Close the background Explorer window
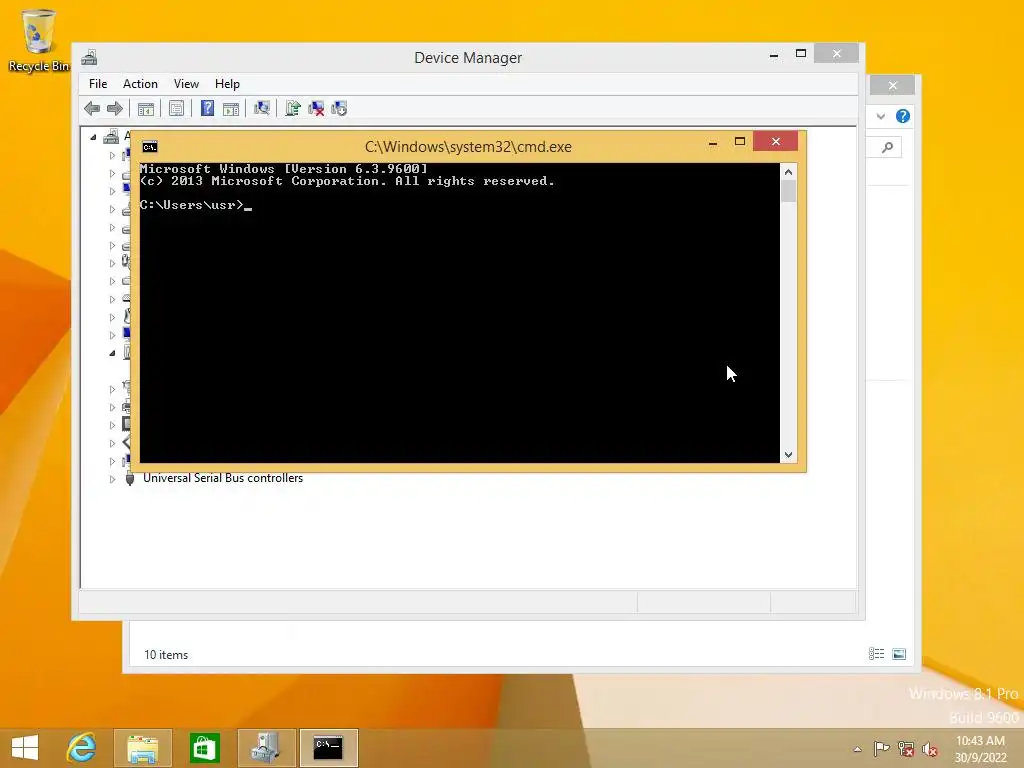 pos(893,86)
